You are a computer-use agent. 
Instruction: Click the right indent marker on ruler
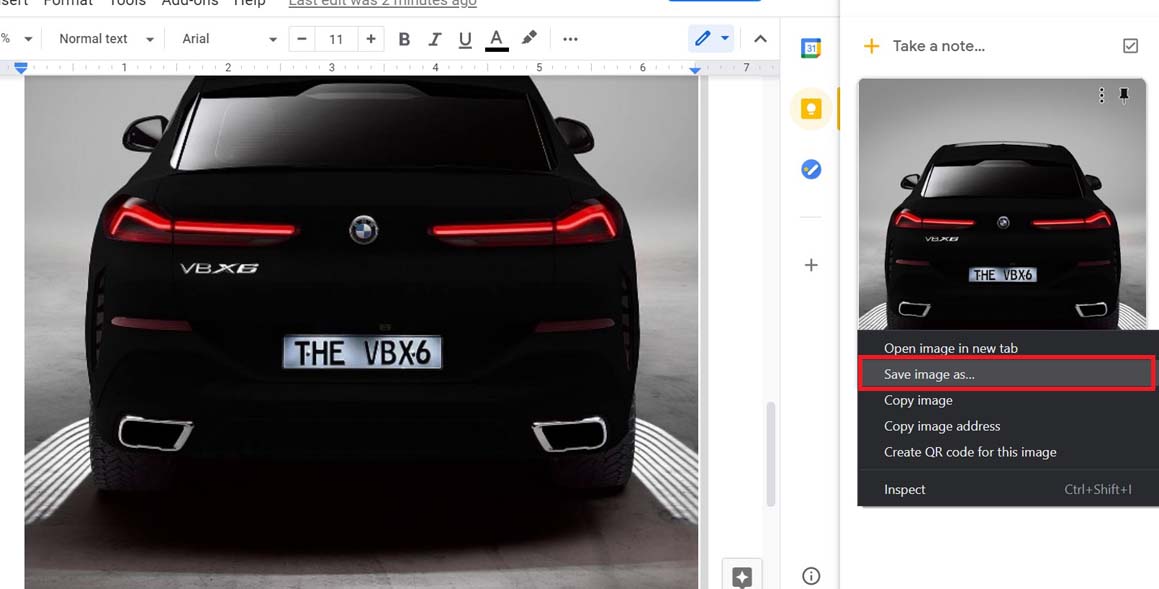click(x=694, y=69)
